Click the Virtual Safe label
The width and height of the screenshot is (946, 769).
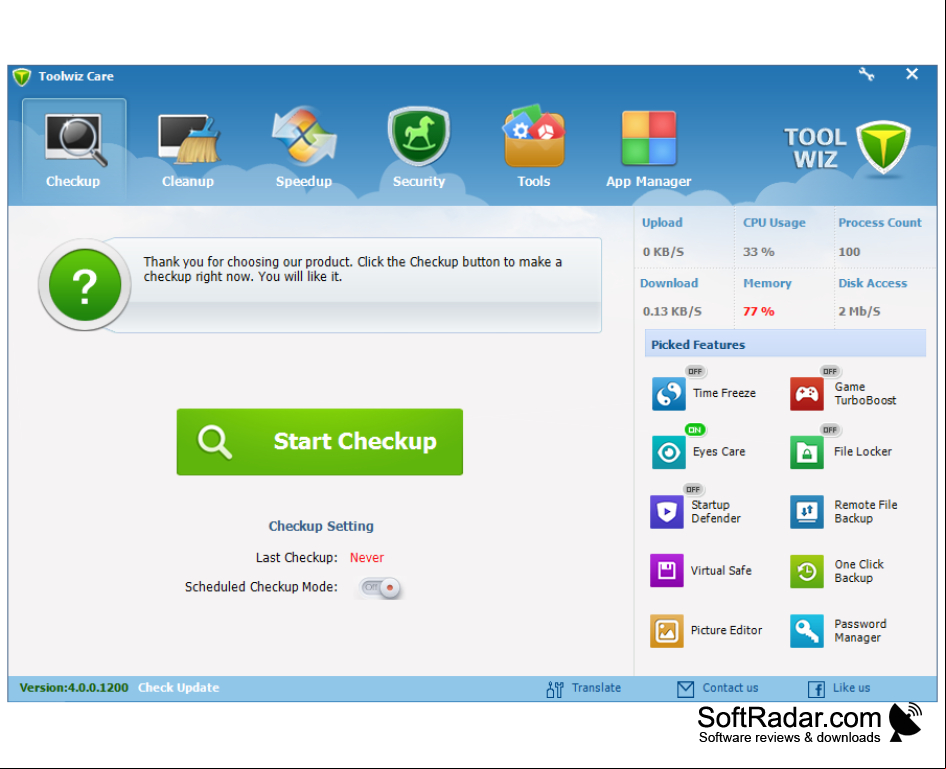click(x=721, y=571)
